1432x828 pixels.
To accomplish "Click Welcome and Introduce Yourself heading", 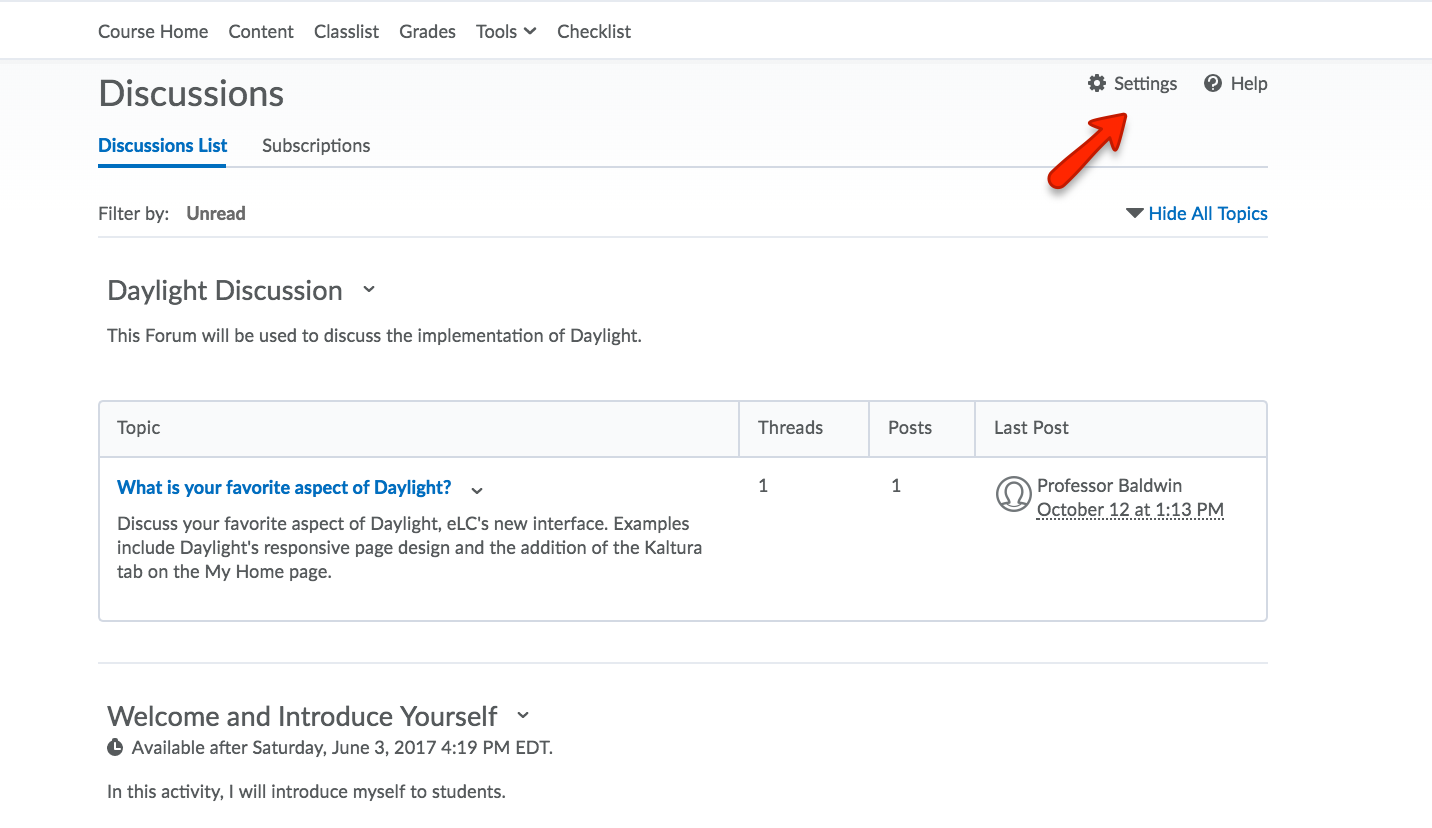I will pyautogui.click(x=302, y=716).
